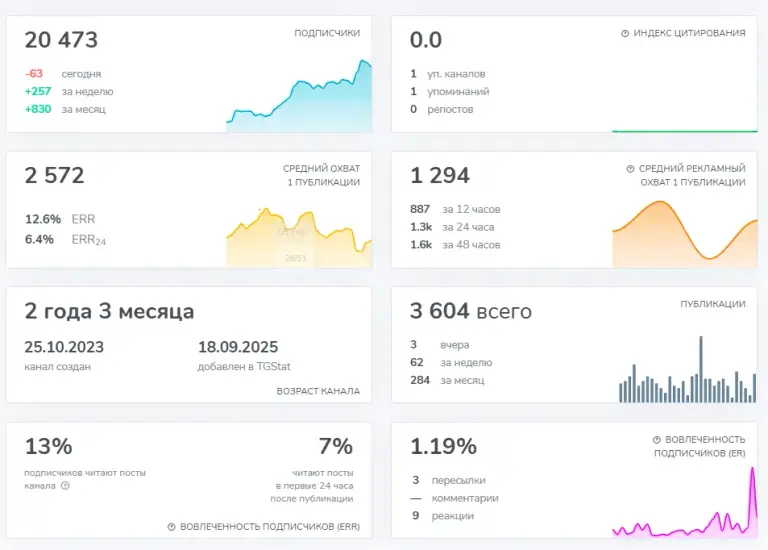Image resolution: width=768 pixels, height=550 pixels.
Task: Click the 'уп. каналов' row
Action: (x=448, y=74)
